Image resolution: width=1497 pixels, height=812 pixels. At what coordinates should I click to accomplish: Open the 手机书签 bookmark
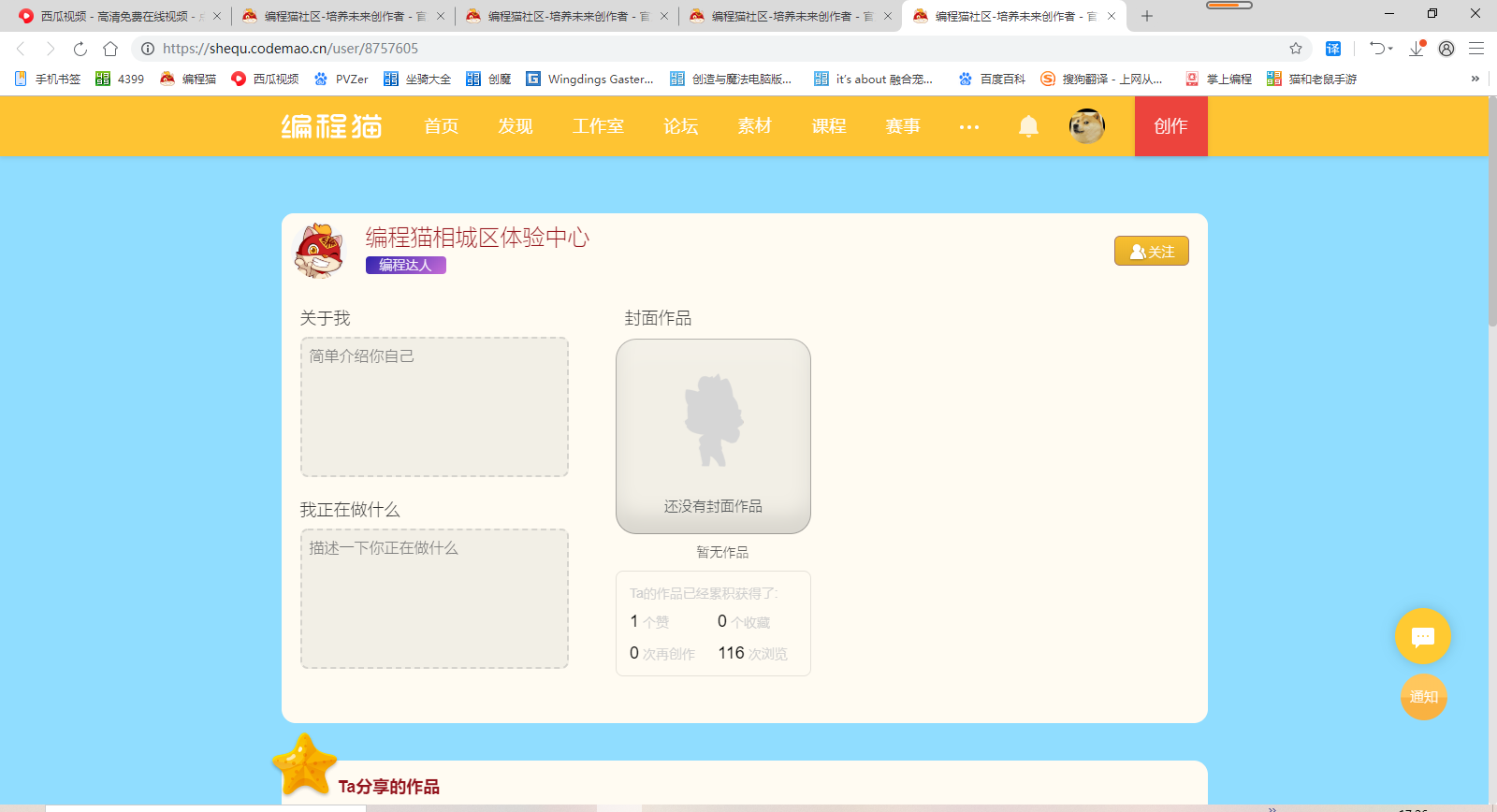48,79
